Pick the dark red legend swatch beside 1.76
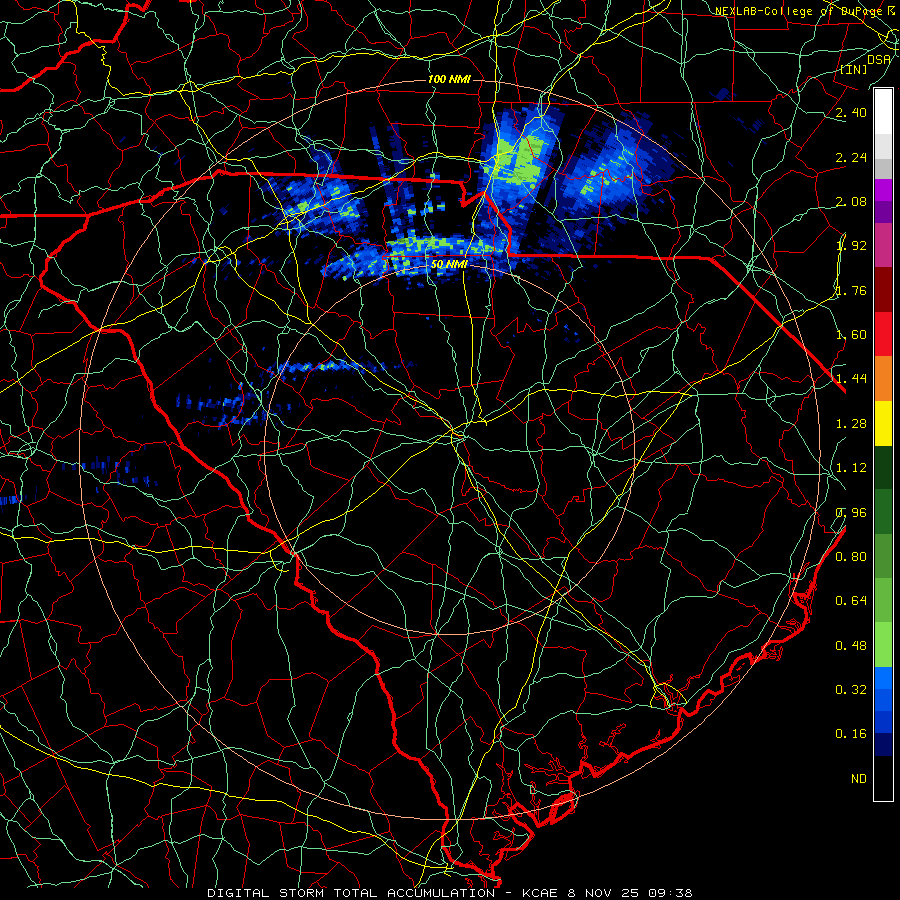Screen dimensions: 900x900 [x=883, y=290]
